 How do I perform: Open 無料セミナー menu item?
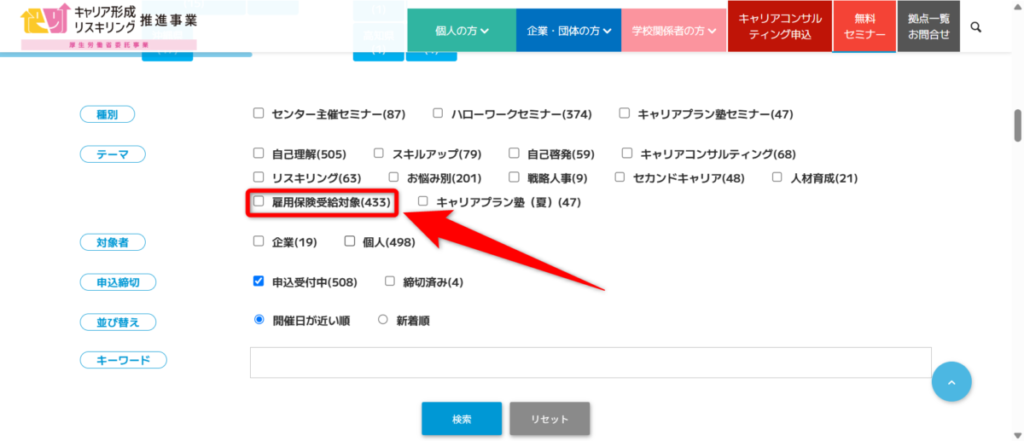(x=864, y=27)
